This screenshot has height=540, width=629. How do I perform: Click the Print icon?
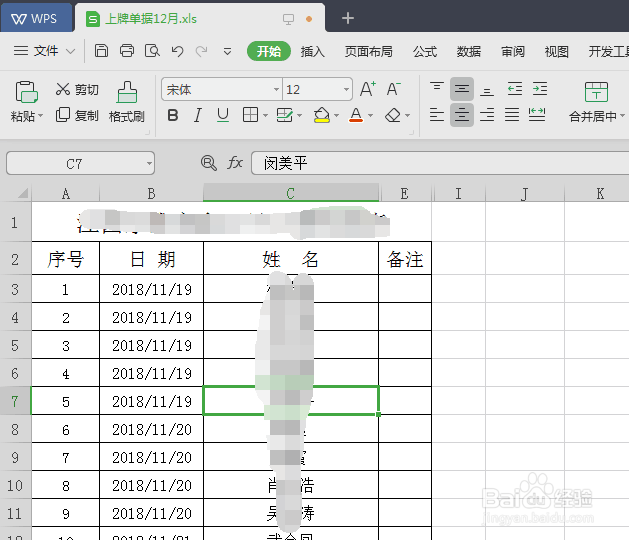point(127,51)
